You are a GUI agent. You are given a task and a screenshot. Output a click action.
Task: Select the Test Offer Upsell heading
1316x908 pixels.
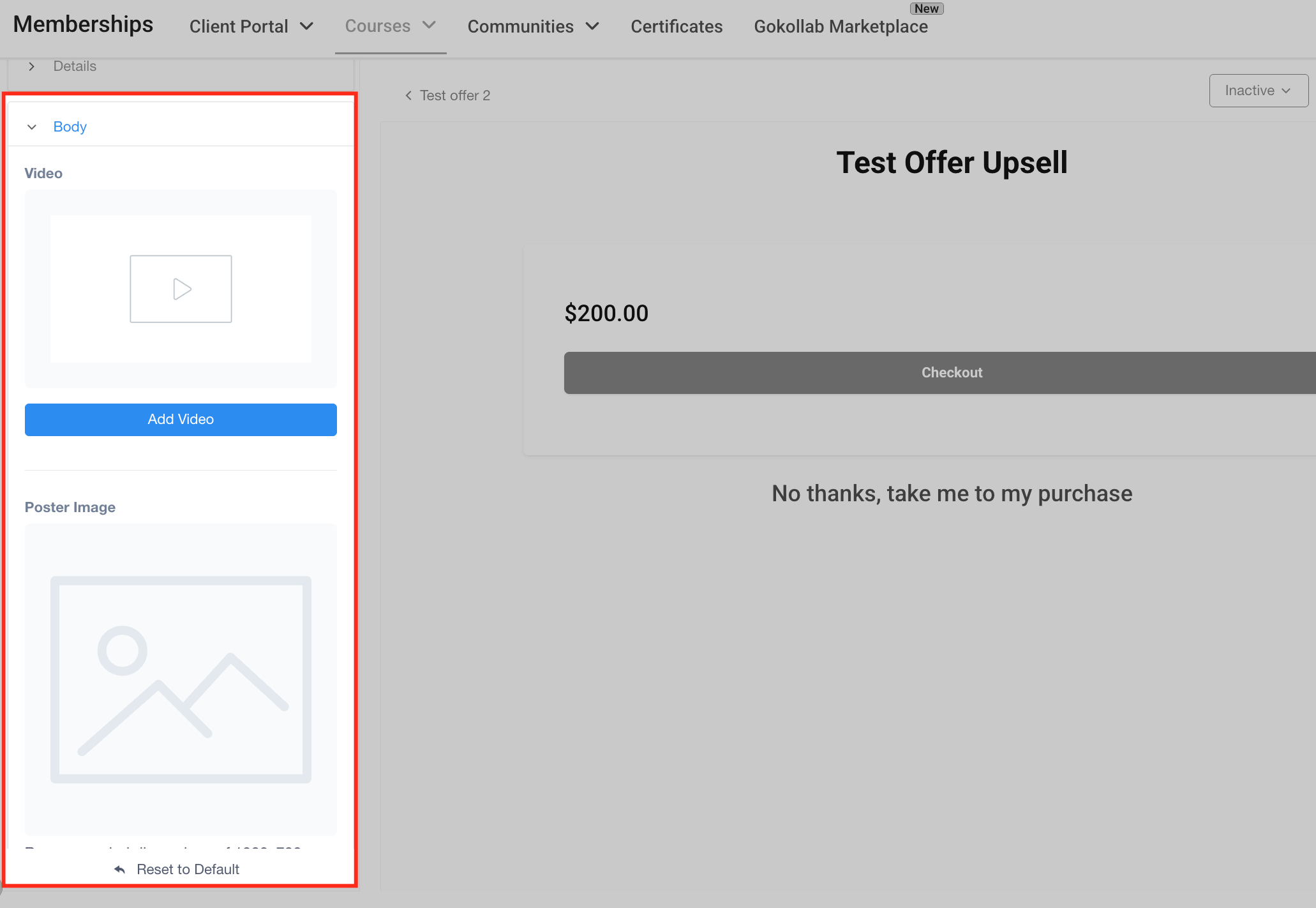[x=951, y=163]
